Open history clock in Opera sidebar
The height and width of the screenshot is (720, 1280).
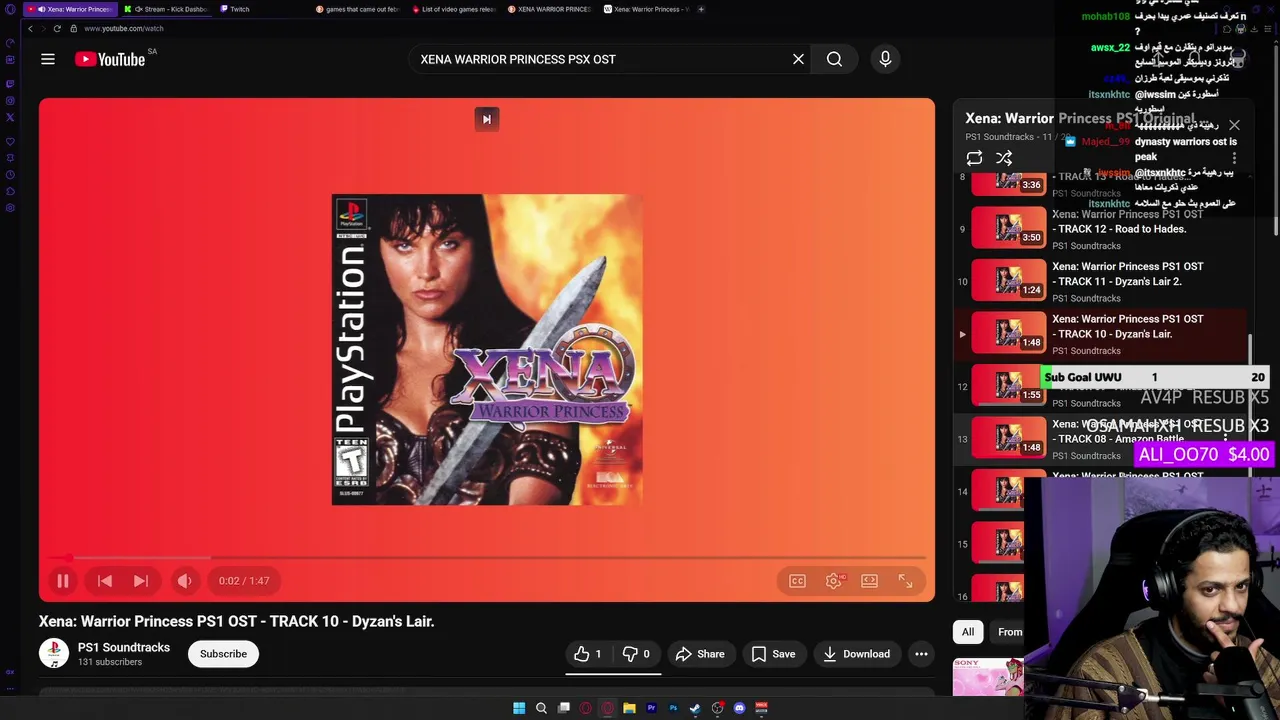pos(10,174)
